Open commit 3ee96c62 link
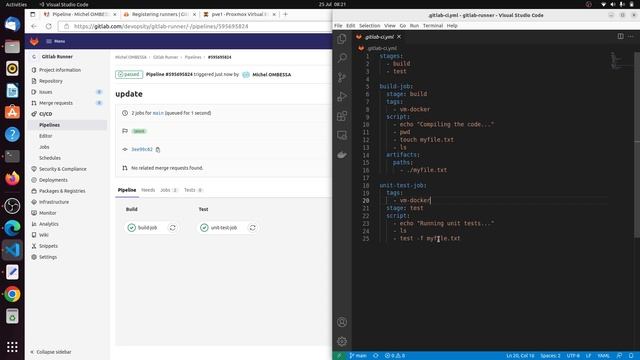The width and height of the screenshot is (640, 360). (142, 149)
